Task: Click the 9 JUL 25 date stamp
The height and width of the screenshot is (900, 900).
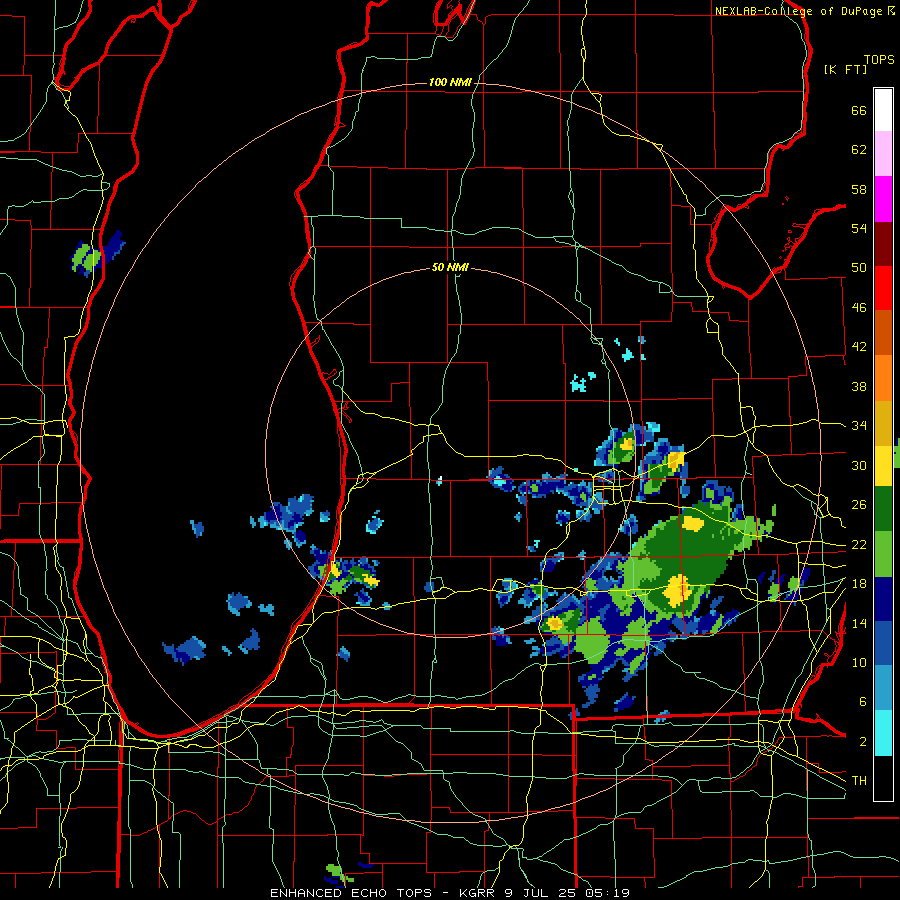Action: (x=540, y=893)
